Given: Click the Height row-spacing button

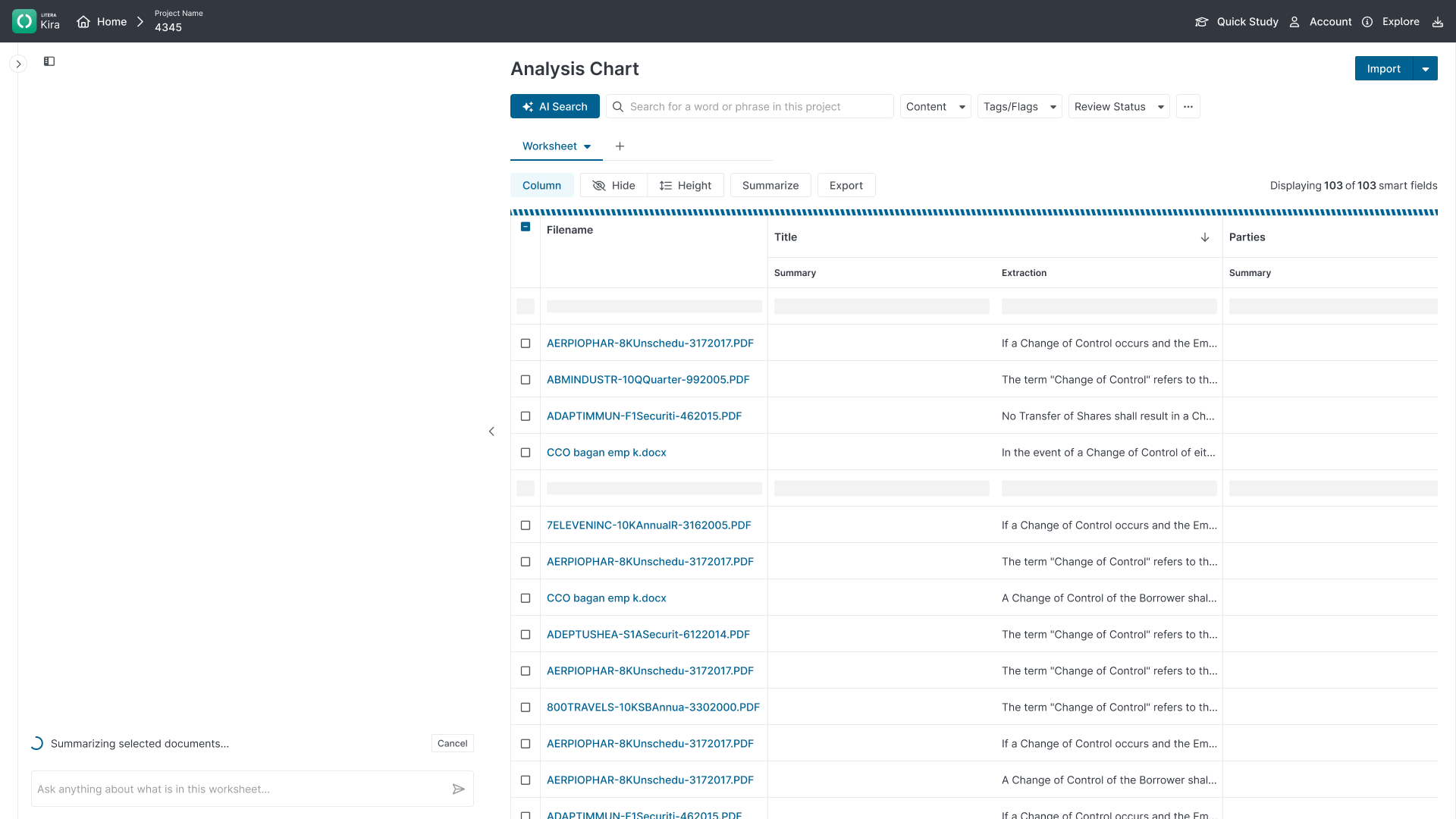Looking at the screenshot, I should [x=686, y=185].
